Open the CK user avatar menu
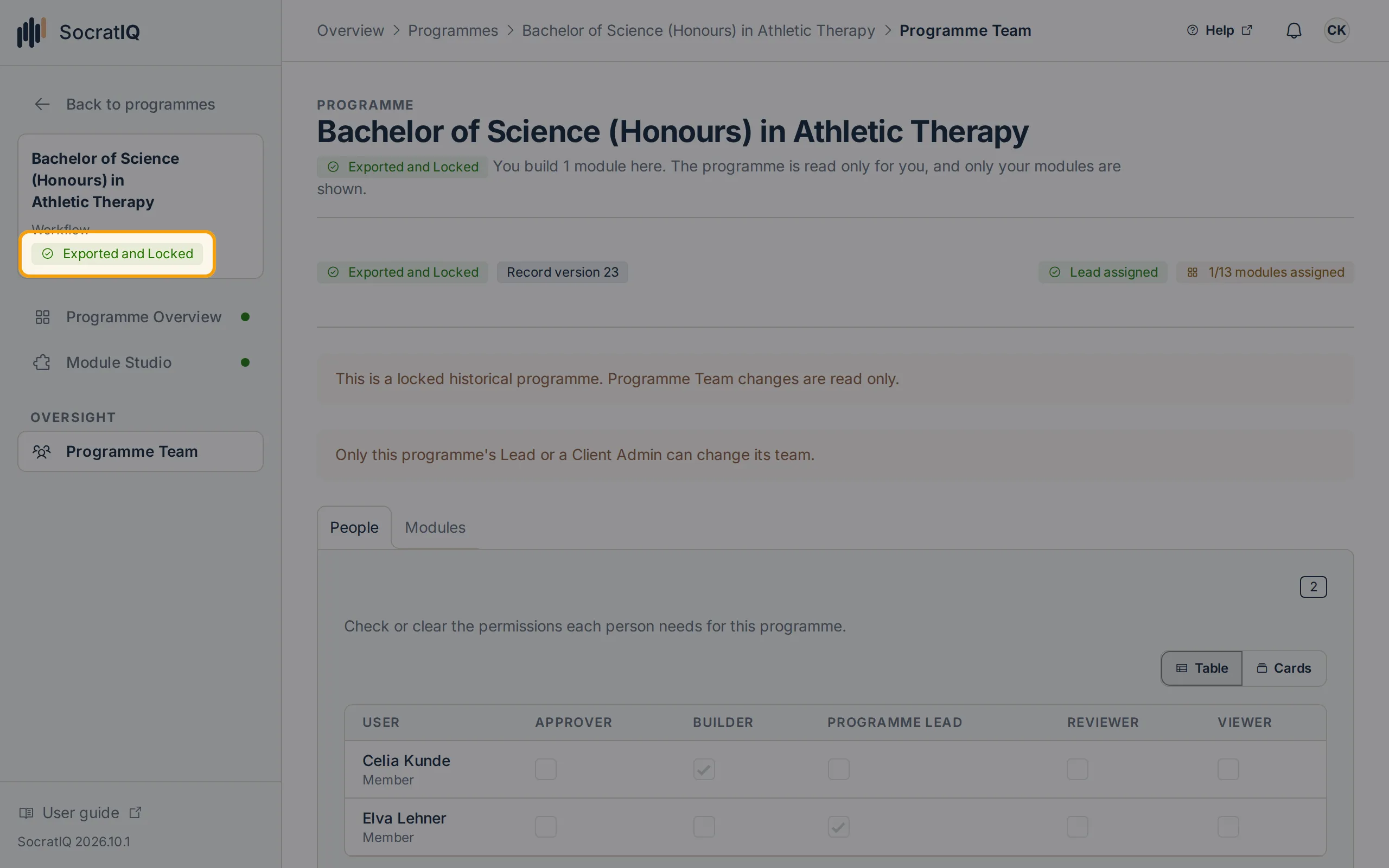1389x868 pixels. (1336, 30)
